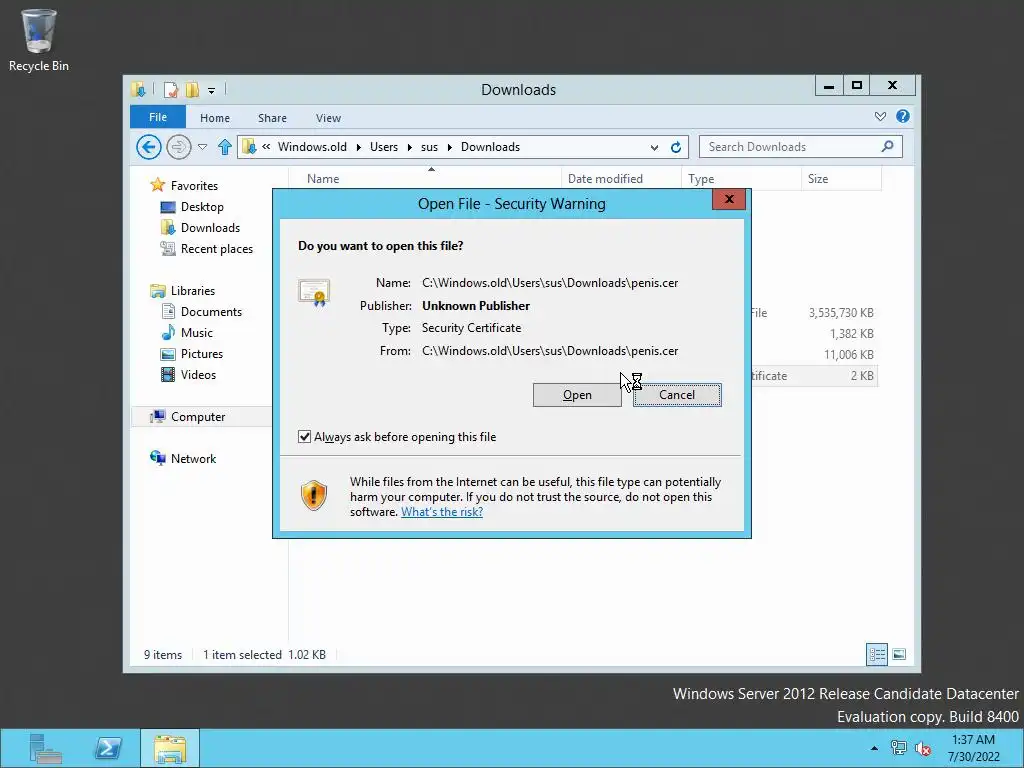
Task: Click the New Folder quick access icon
Action: tap(192, 89)
